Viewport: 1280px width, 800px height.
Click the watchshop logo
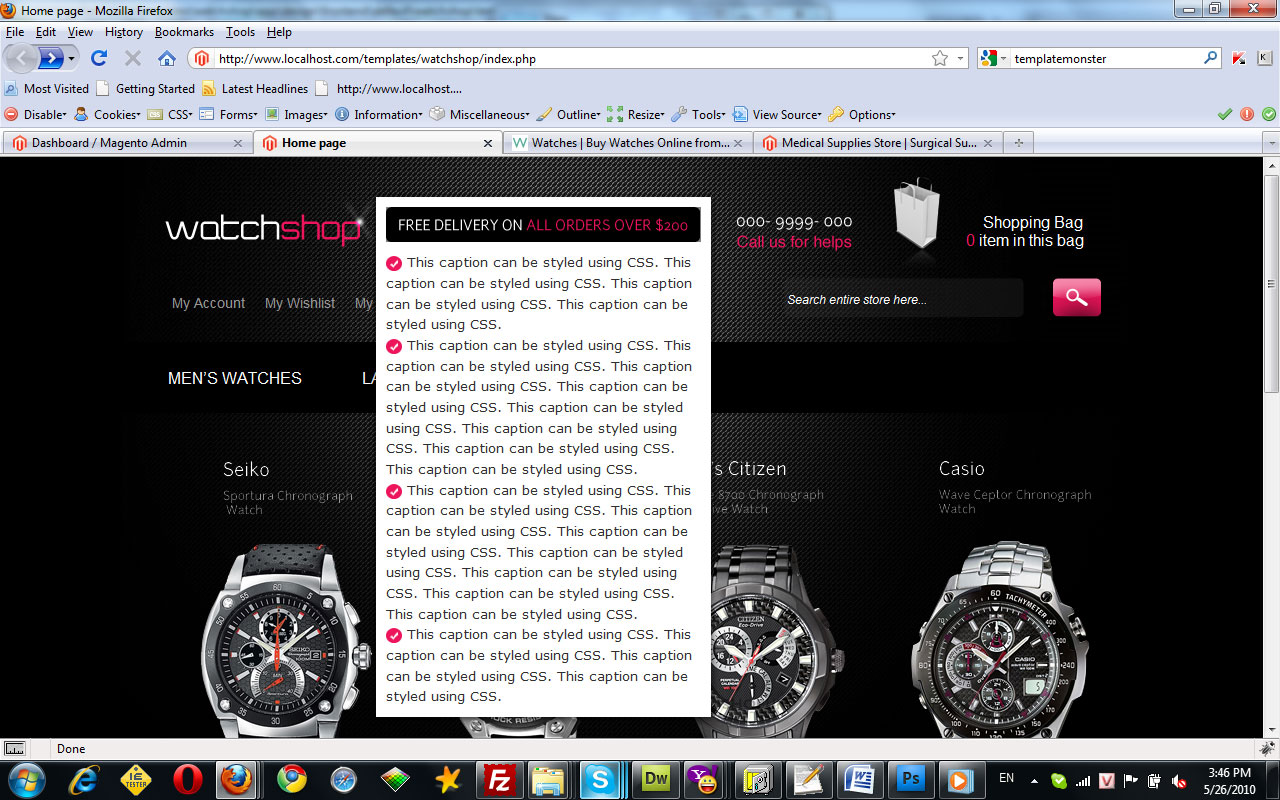[264, 228]
